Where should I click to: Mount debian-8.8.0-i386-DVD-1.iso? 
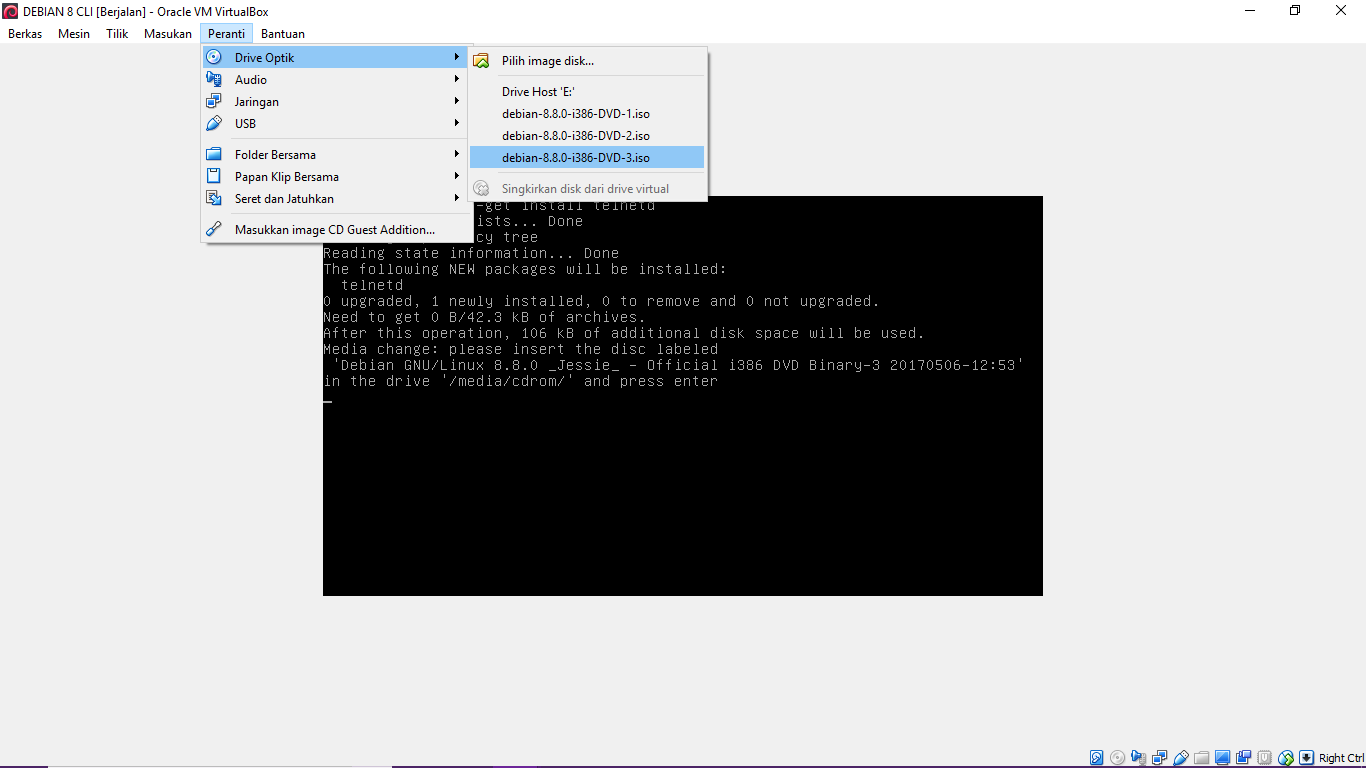coord(588,113)
